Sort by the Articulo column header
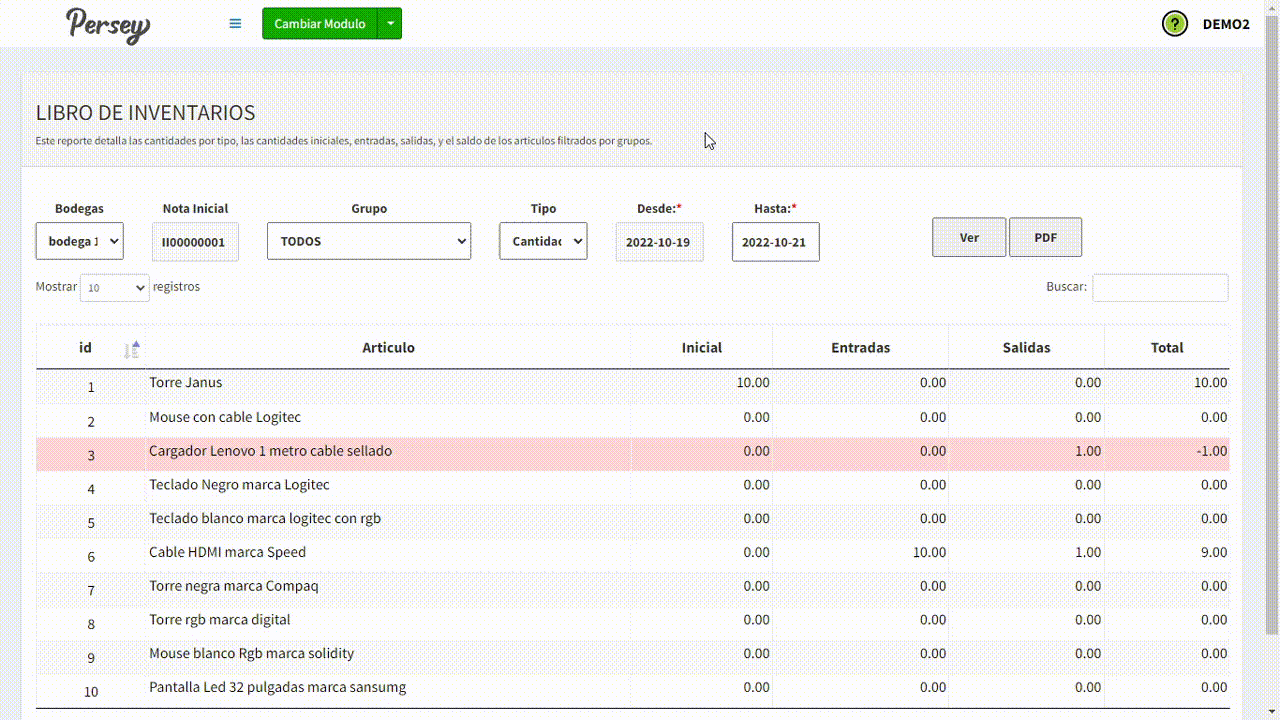Image resolution: width=1280 pixels, height=720 pixels. 388,348
